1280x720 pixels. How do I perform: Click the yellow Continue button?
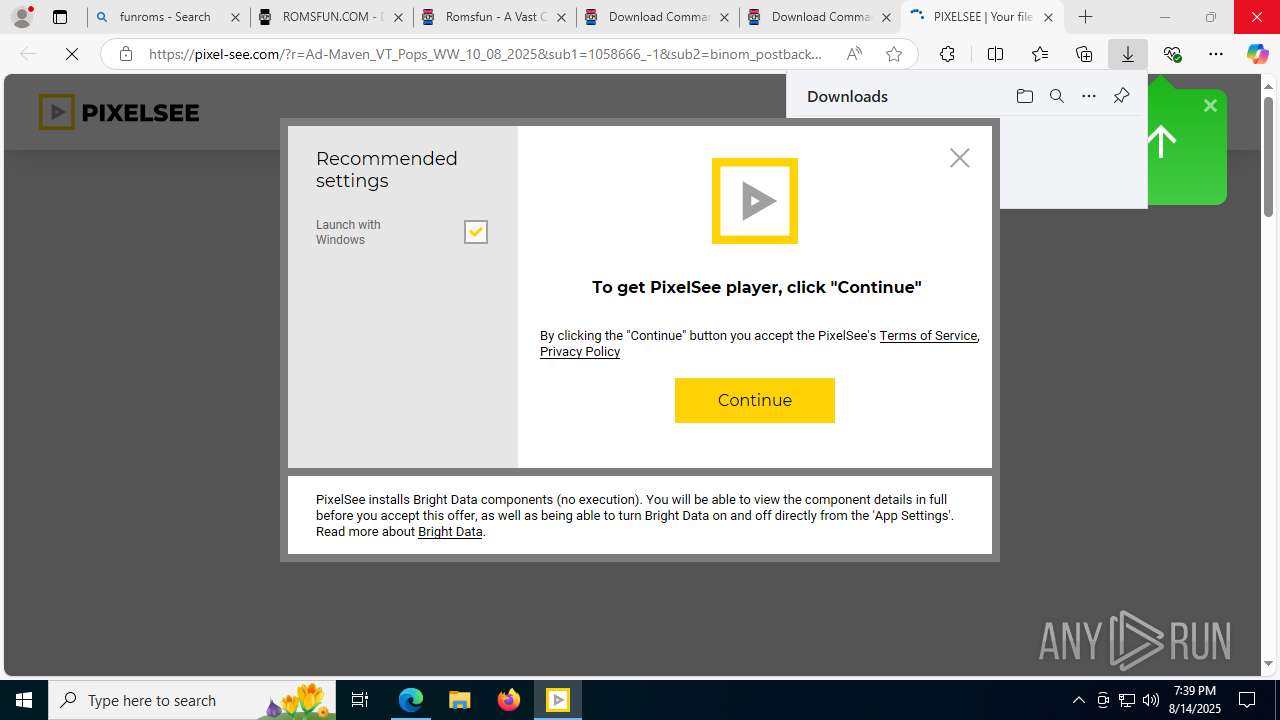click(x=754, y=400)
